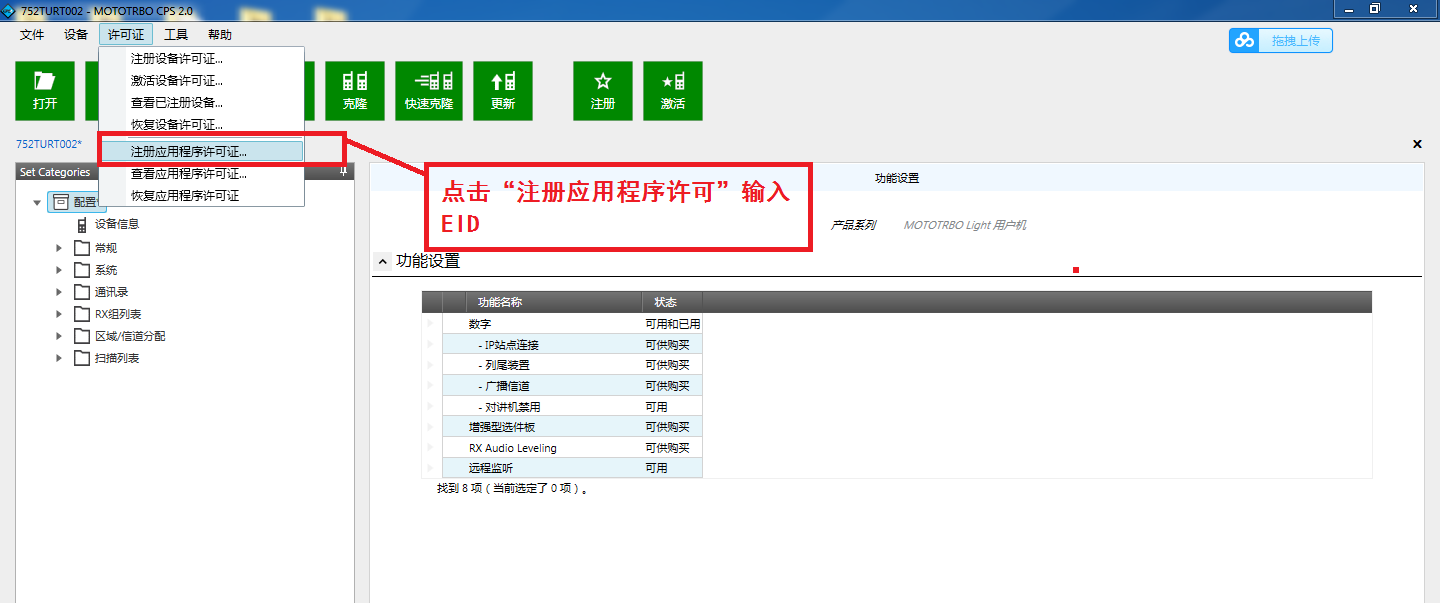The image size is (1440, 603).
Task: Expand the 常规 folder node
Action: click(59, 248)
